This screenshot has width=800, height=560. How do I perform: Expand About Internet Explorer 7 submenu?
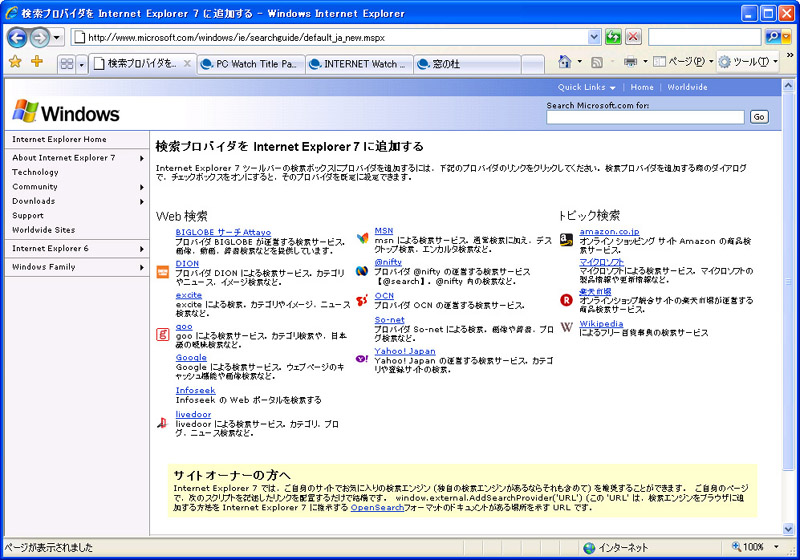[142, 158]
